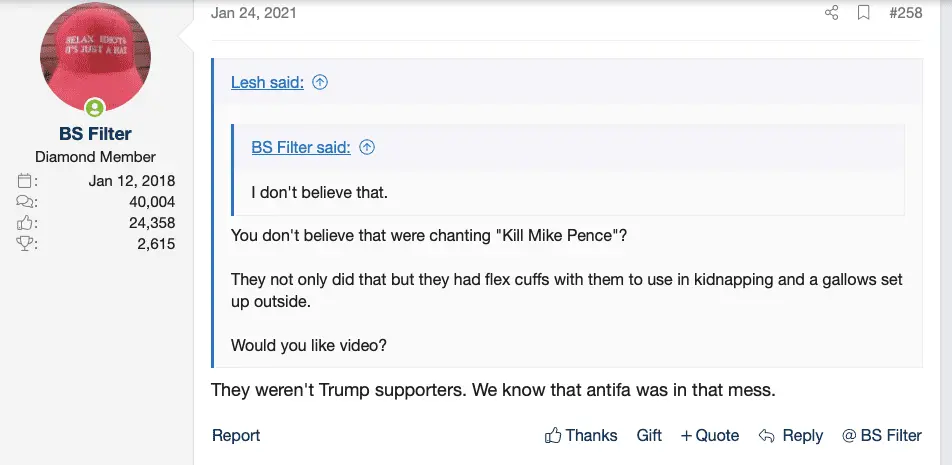Click the thumbs-up Thanks button

tap(581, 435)
